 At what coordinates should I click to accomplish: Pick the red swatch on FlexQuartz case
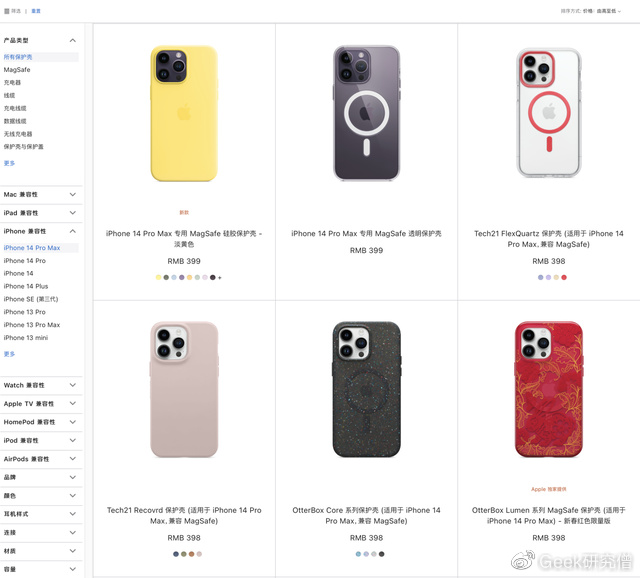(564, 278)
